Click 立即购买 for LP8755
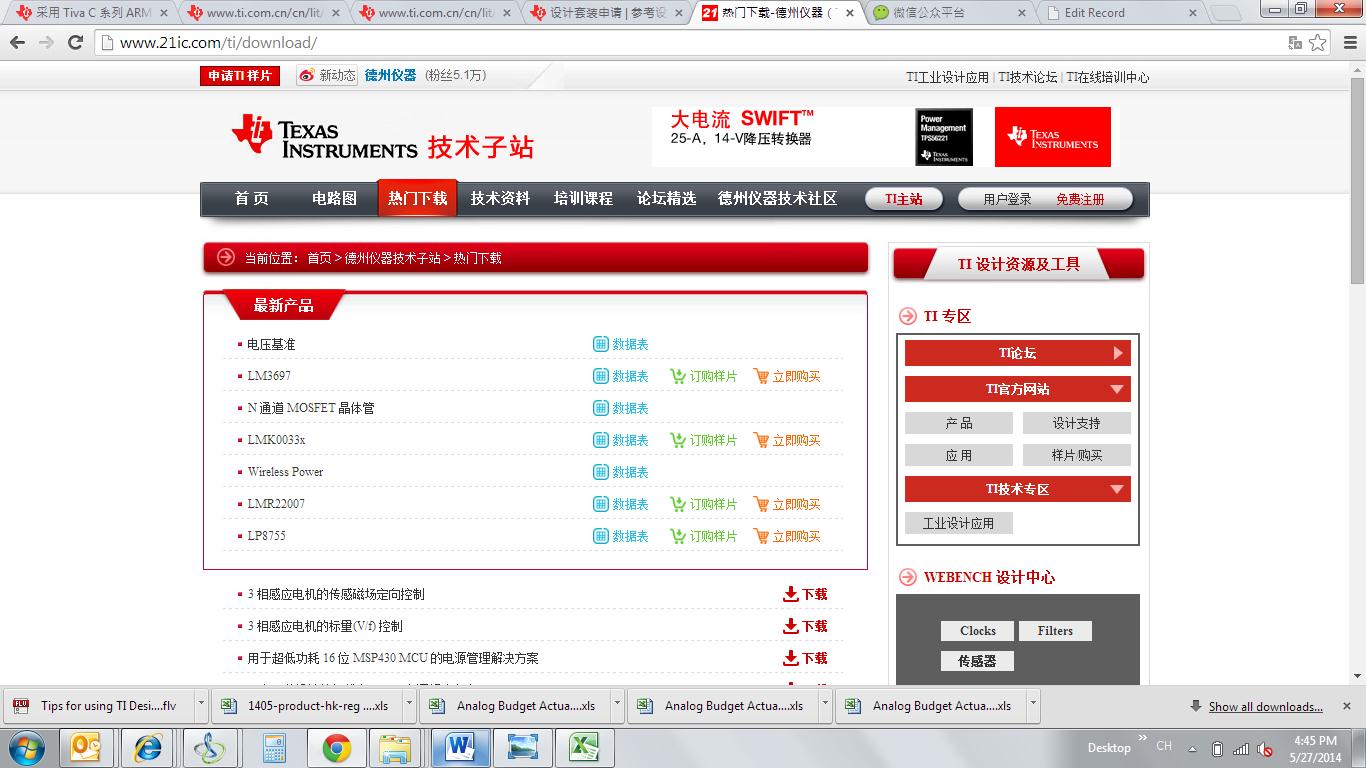The width and height of the screenshot is (1366, 768). 787,536
